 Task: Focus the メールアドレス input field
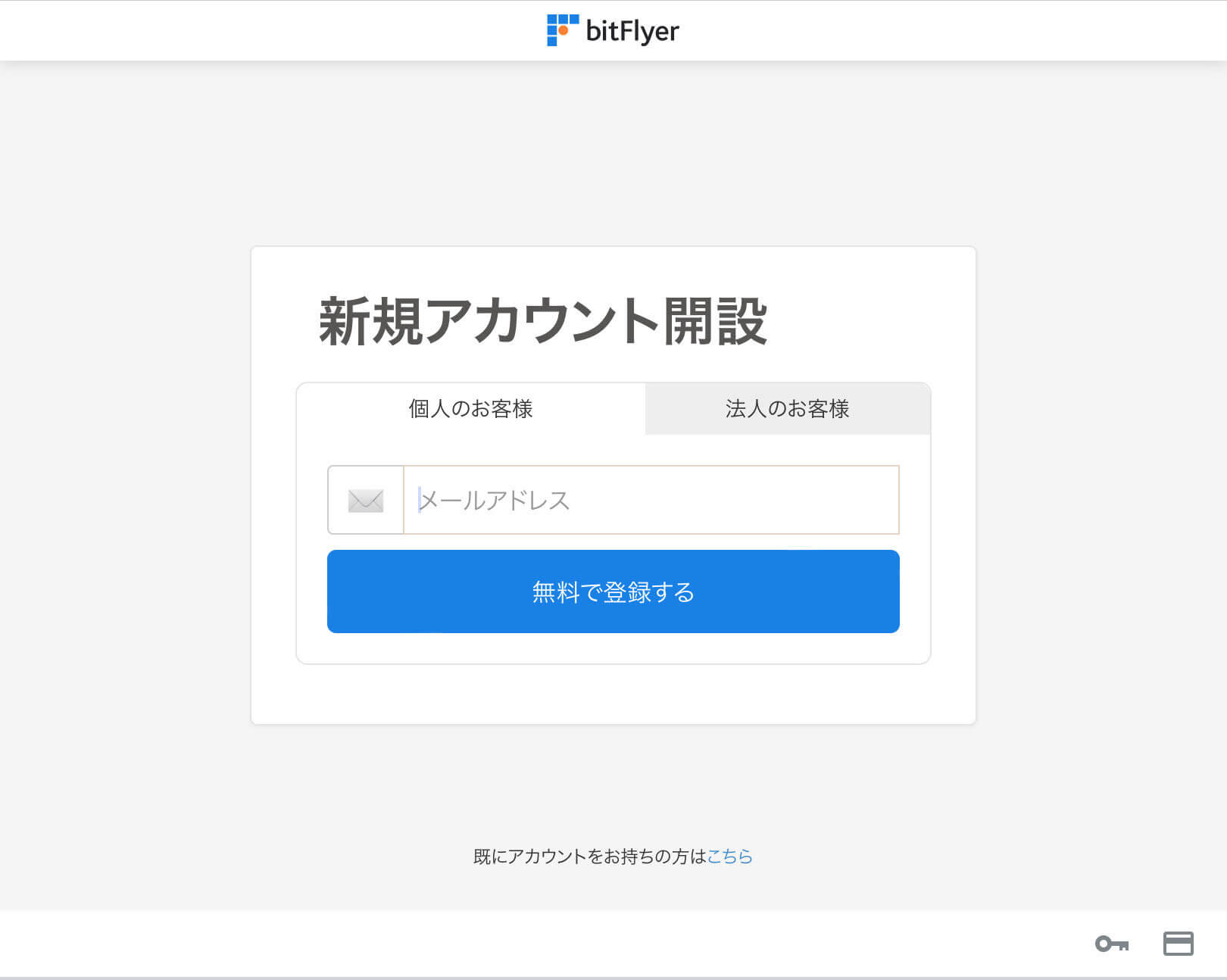click(x=651, y=500)
